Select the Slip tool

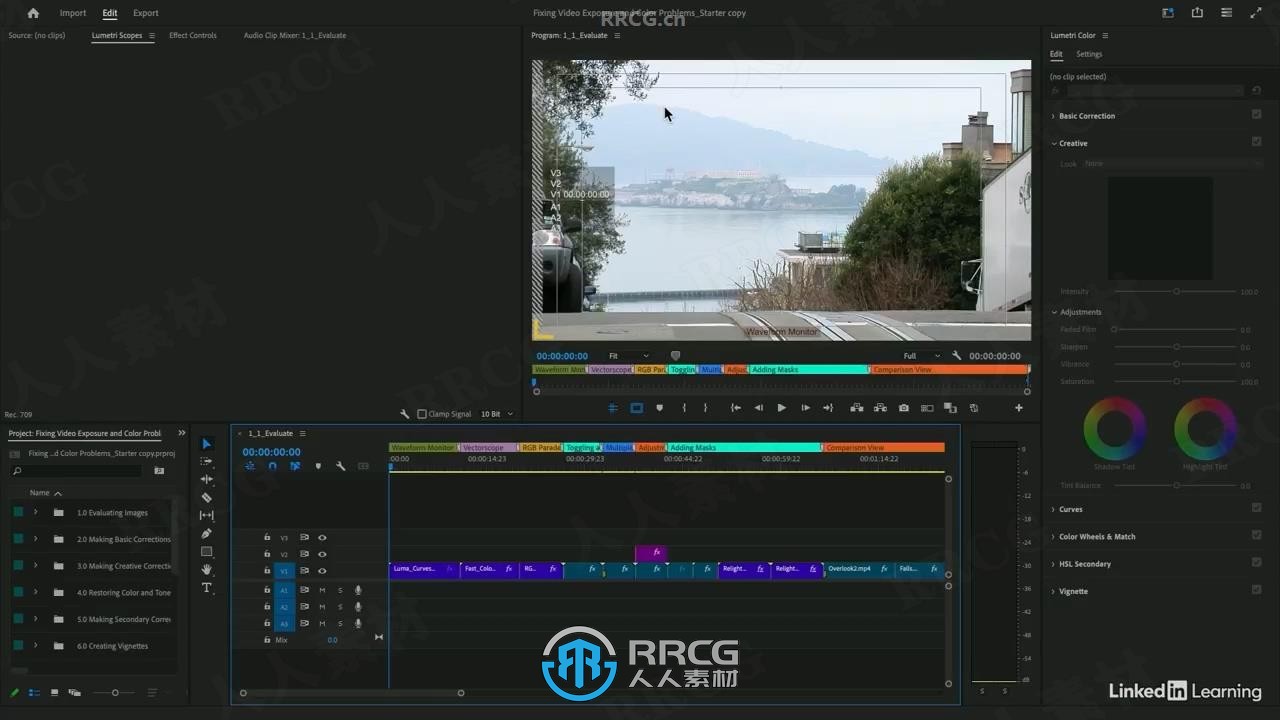coord(207,515)
